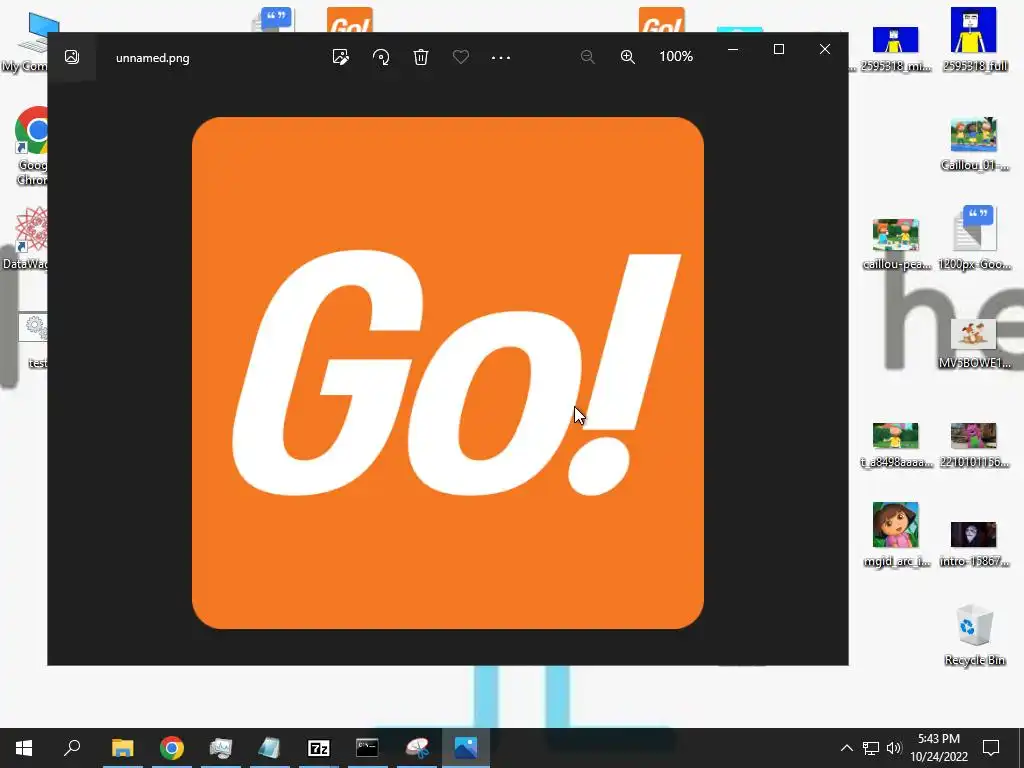Viewport: 1024px width, 768px height.
Task: Open the Windows Start menu
Action: click(x=24, y=748)
